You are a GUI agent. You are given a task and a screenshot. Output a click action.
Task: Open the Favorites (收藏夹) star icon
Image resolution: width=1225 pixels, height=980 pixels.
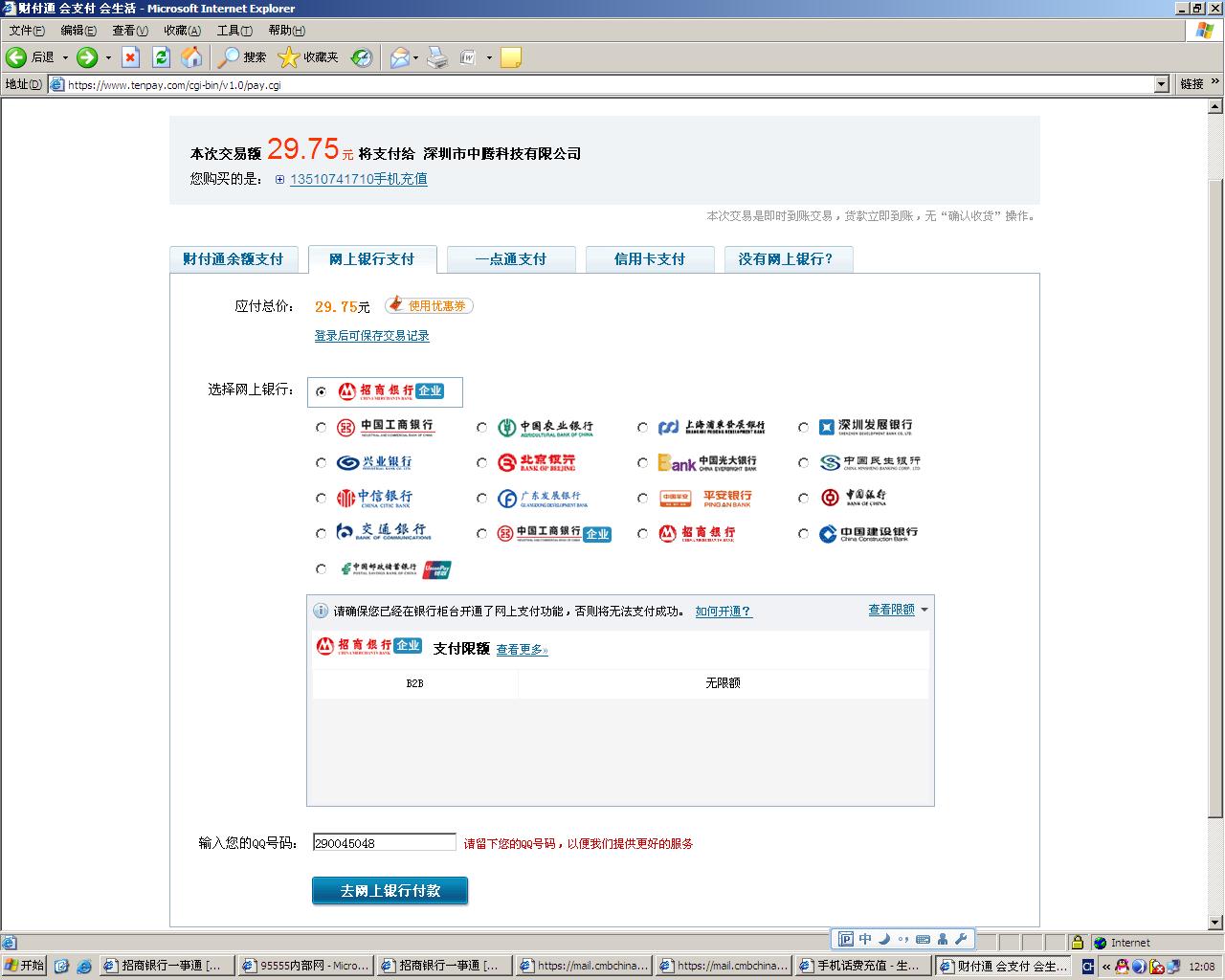(288, 58)
